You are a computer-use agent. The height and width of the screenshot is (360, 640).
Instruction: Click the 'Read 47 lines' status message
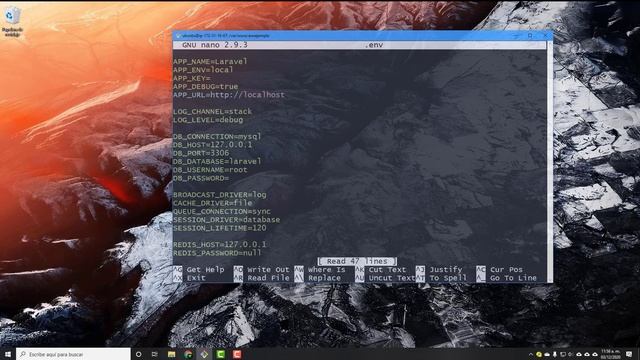click(x=357, y=261)
